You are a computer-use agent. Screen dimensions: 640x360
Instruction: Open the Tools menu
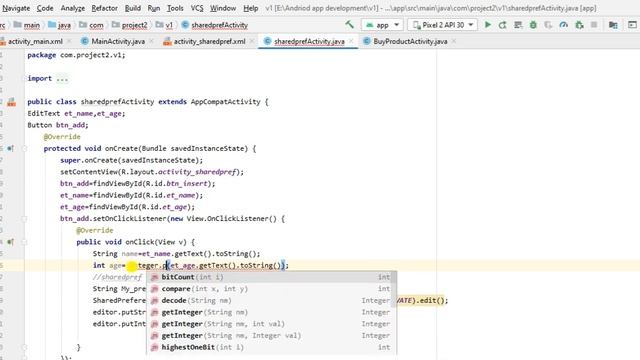tap(175, 8)
